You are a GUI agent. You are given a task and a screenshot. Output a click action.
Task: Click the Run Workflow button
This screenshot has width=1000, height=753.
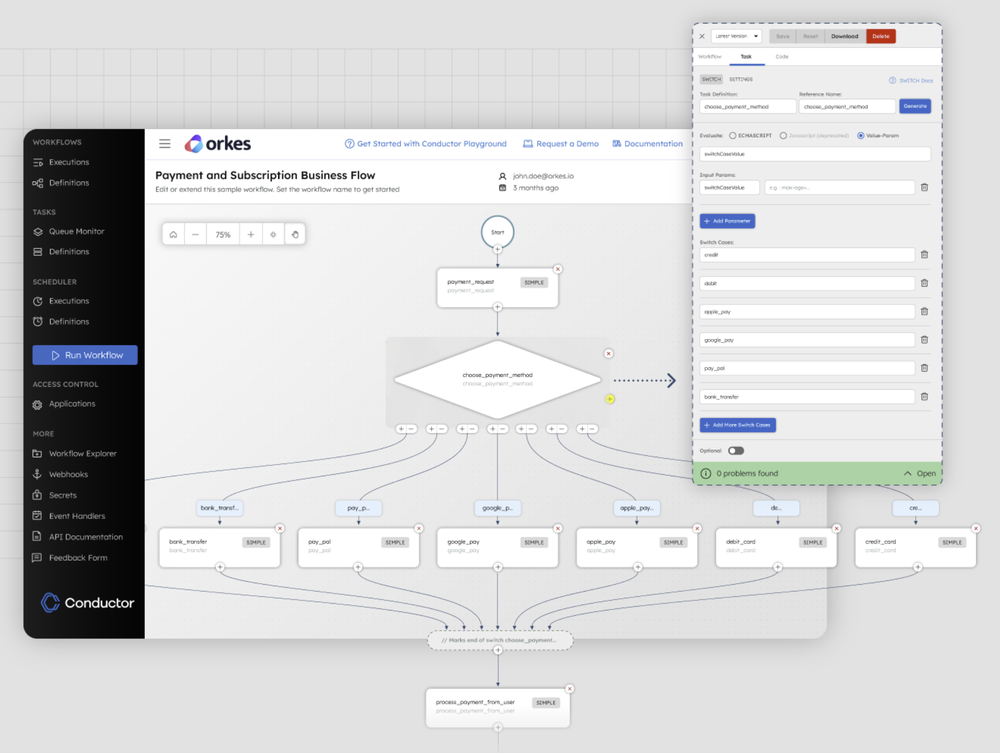85,355
